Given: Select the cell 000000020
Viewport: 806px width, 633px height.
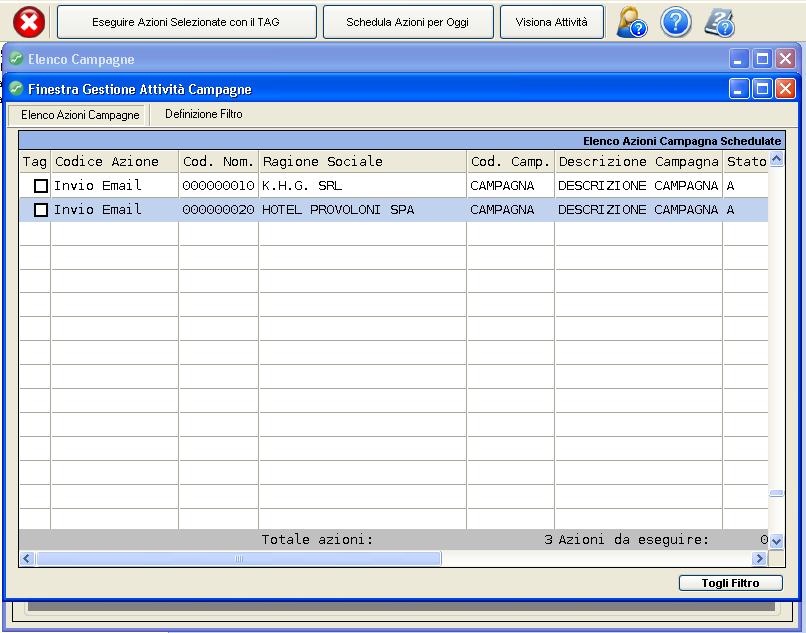Looking at the screenshot, I should (x=218, y=210).
